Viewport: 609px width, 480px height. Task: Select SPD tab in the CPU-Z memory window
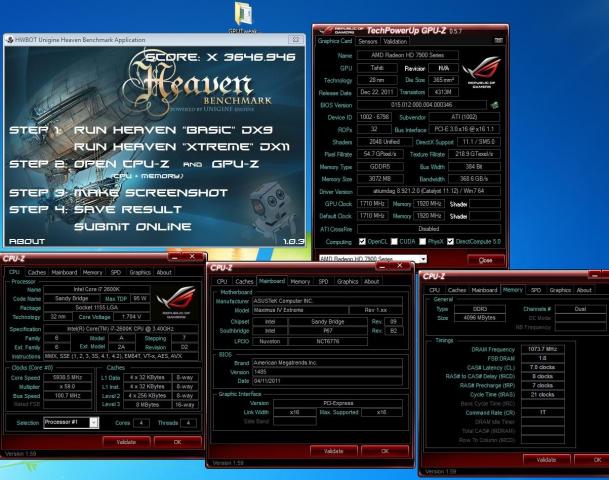(536, 290)
